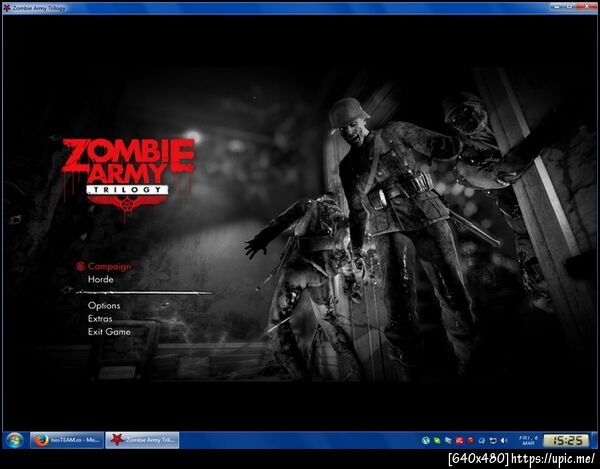The height and width of the screenshot is (469, 600).
Task: Click Exit Game to quit
Action: (x=109, y=331)
